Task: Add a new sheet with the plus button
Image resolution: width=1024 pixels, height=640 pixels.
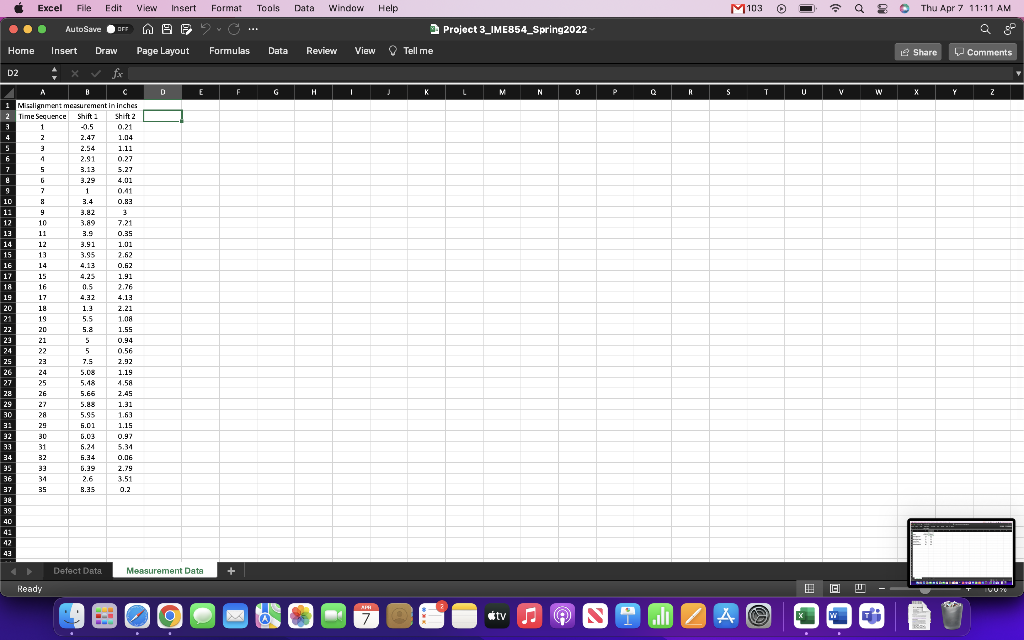Action: tap(231, 570)
